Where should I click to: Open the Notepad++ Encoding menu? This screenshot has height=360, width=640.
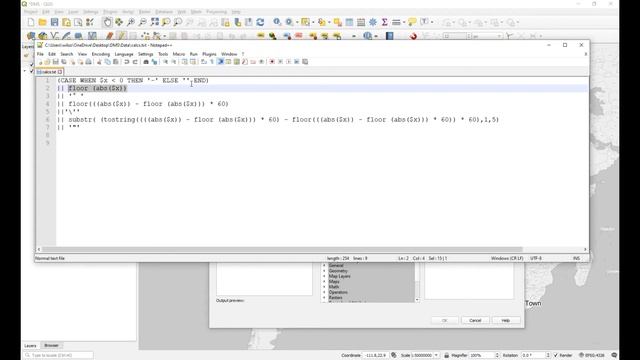(100, 54)
